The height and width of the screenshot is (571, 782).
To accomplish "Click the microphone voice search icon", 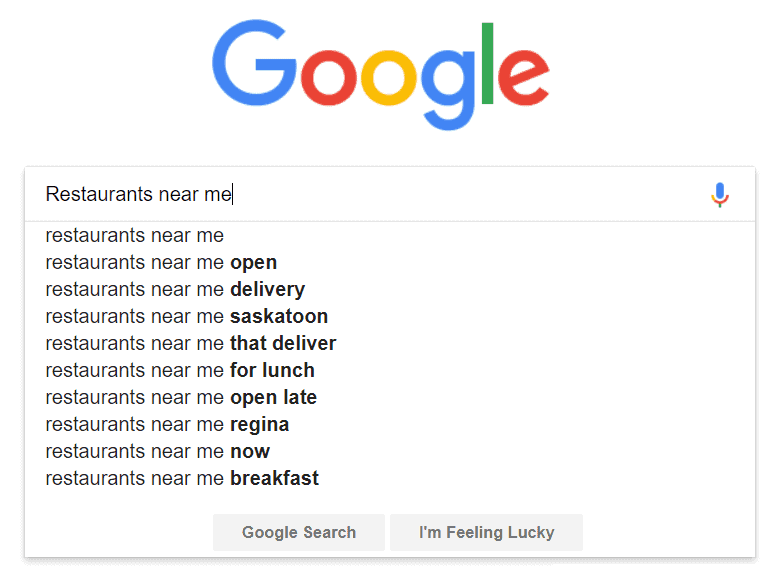I will [720, 195].
